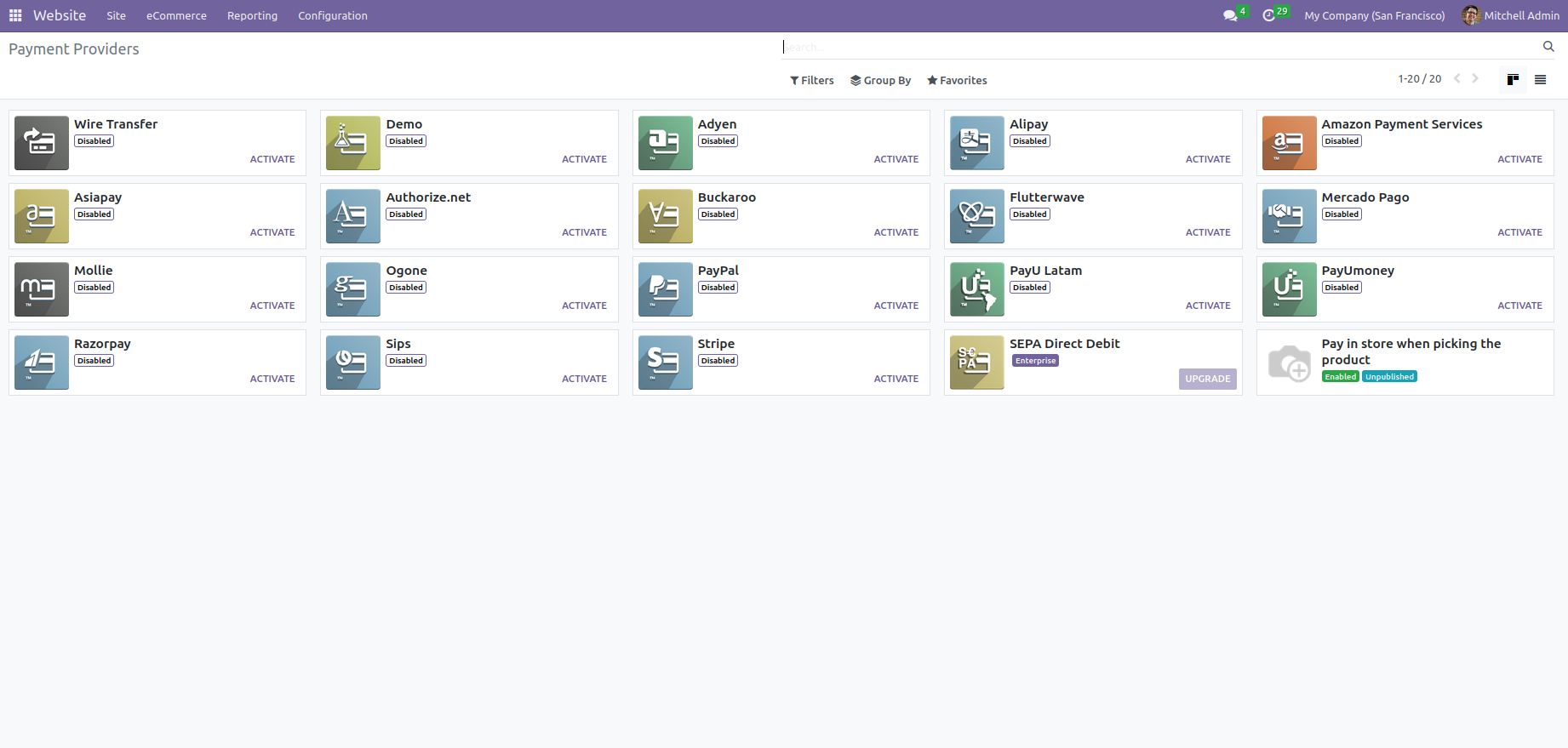This screenshot has width=1568, height=748.
Task: Click the Pay in store placeholder image
Action: tap(1290, 363)
